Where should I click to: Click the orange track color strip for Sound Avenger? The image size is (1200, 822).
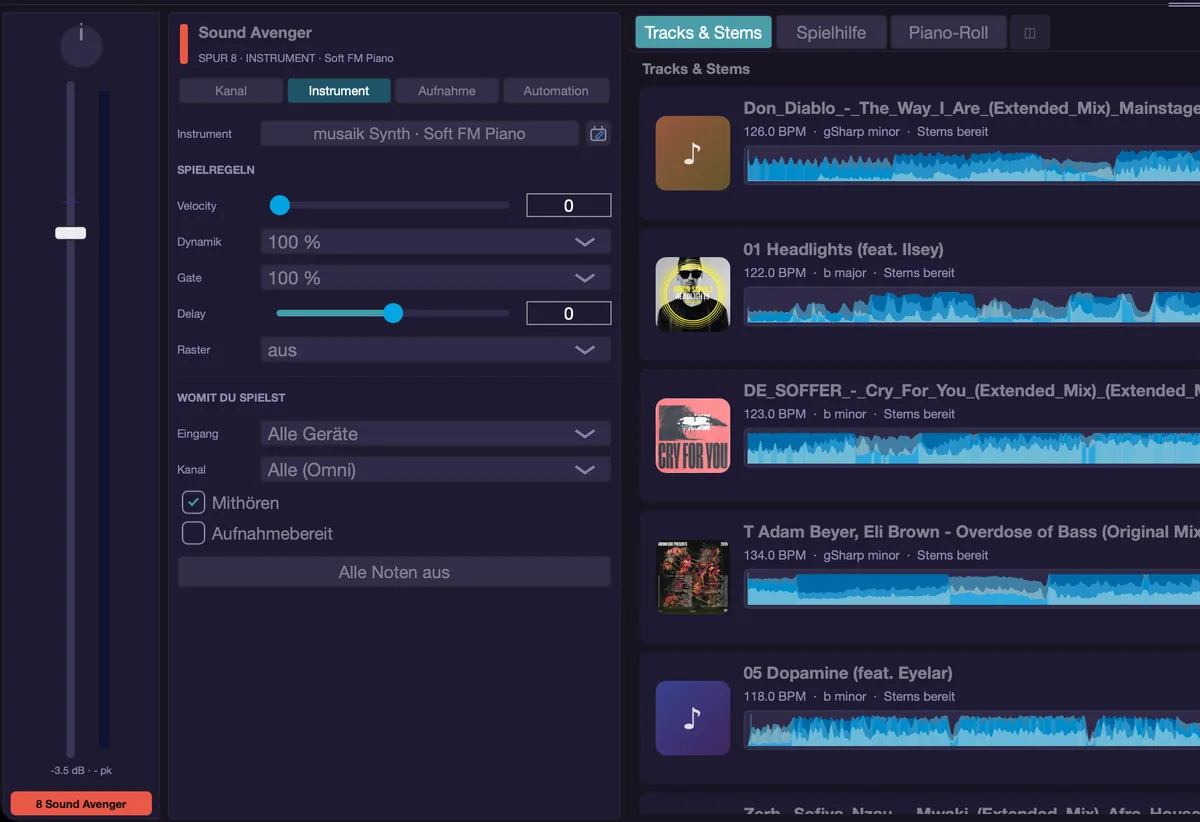(x=184, y=44)
